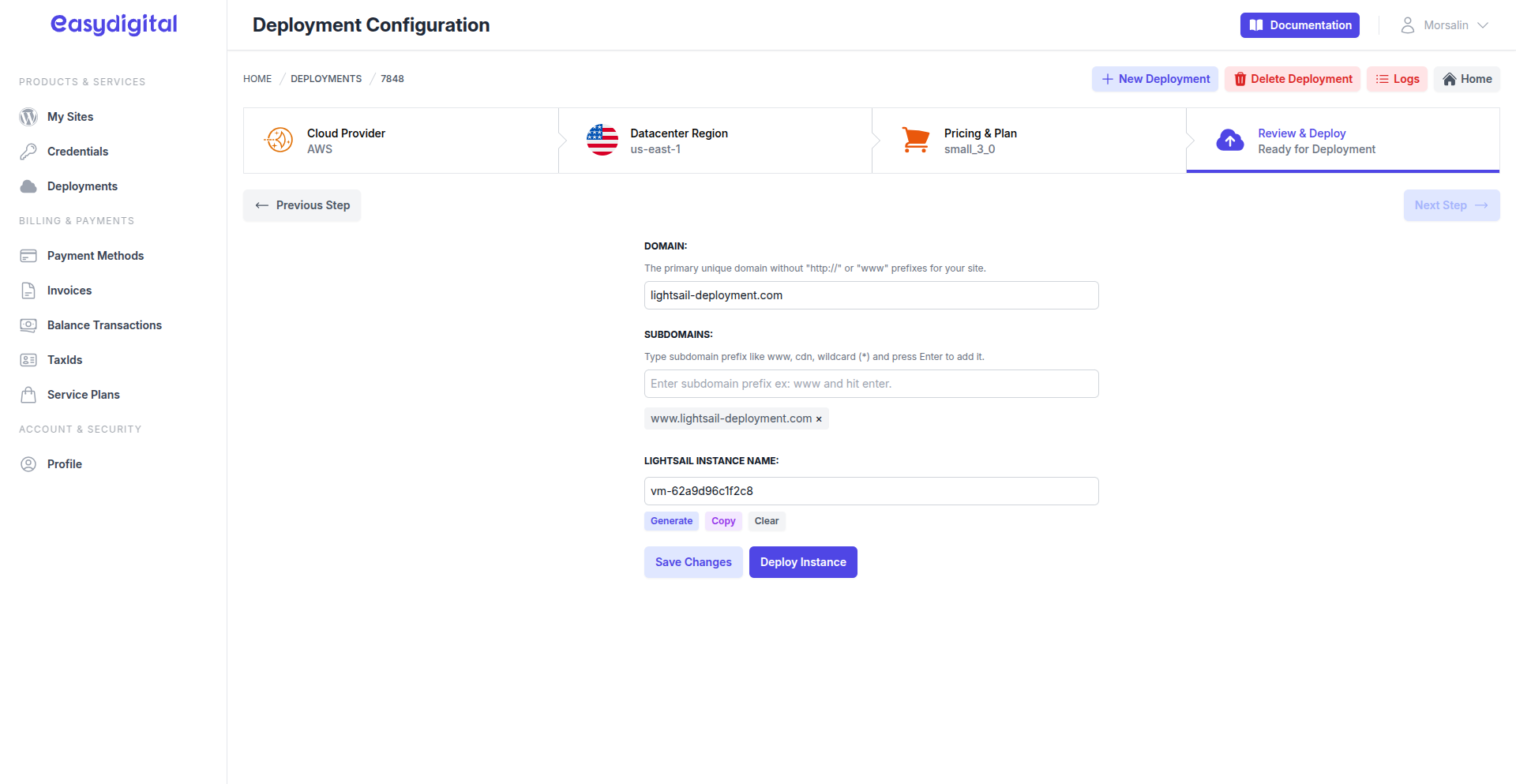
Task: Click the Profile icon in sidebar
Action: pos(28,463)
